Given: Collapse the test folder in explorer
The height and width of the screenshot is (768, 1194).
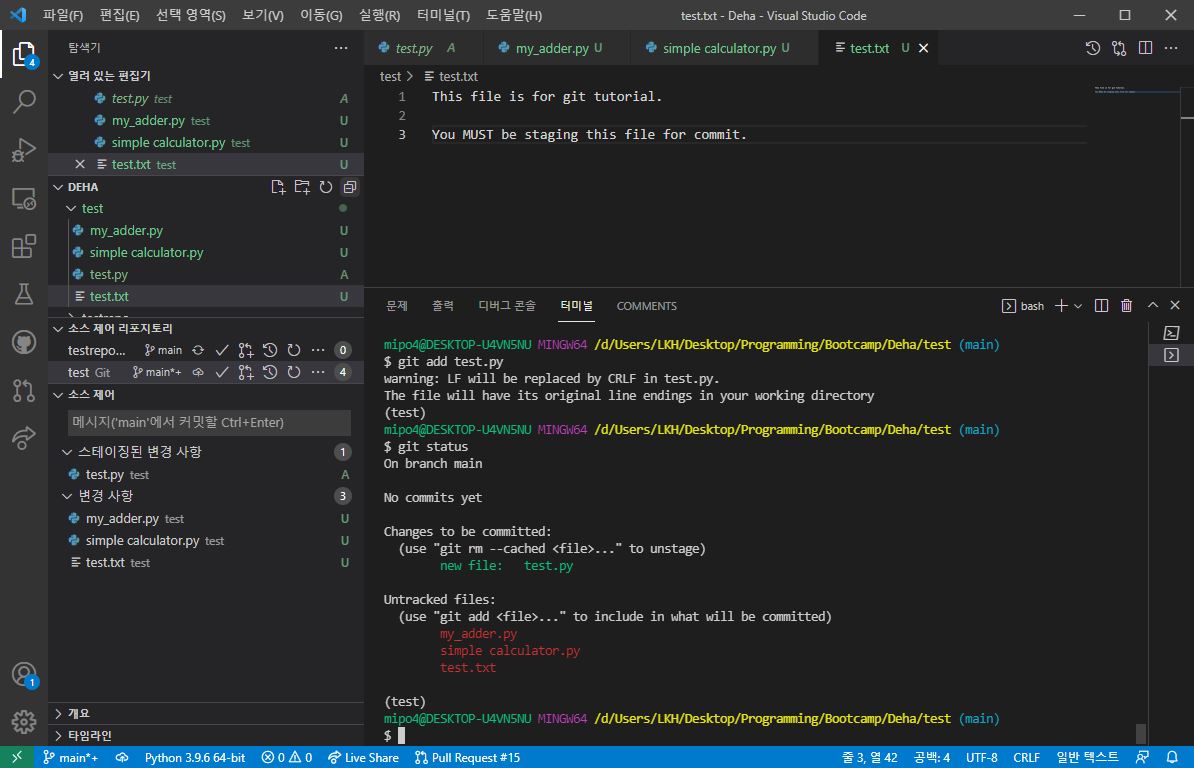Looking at the screenshot, I should click(71, 209).
